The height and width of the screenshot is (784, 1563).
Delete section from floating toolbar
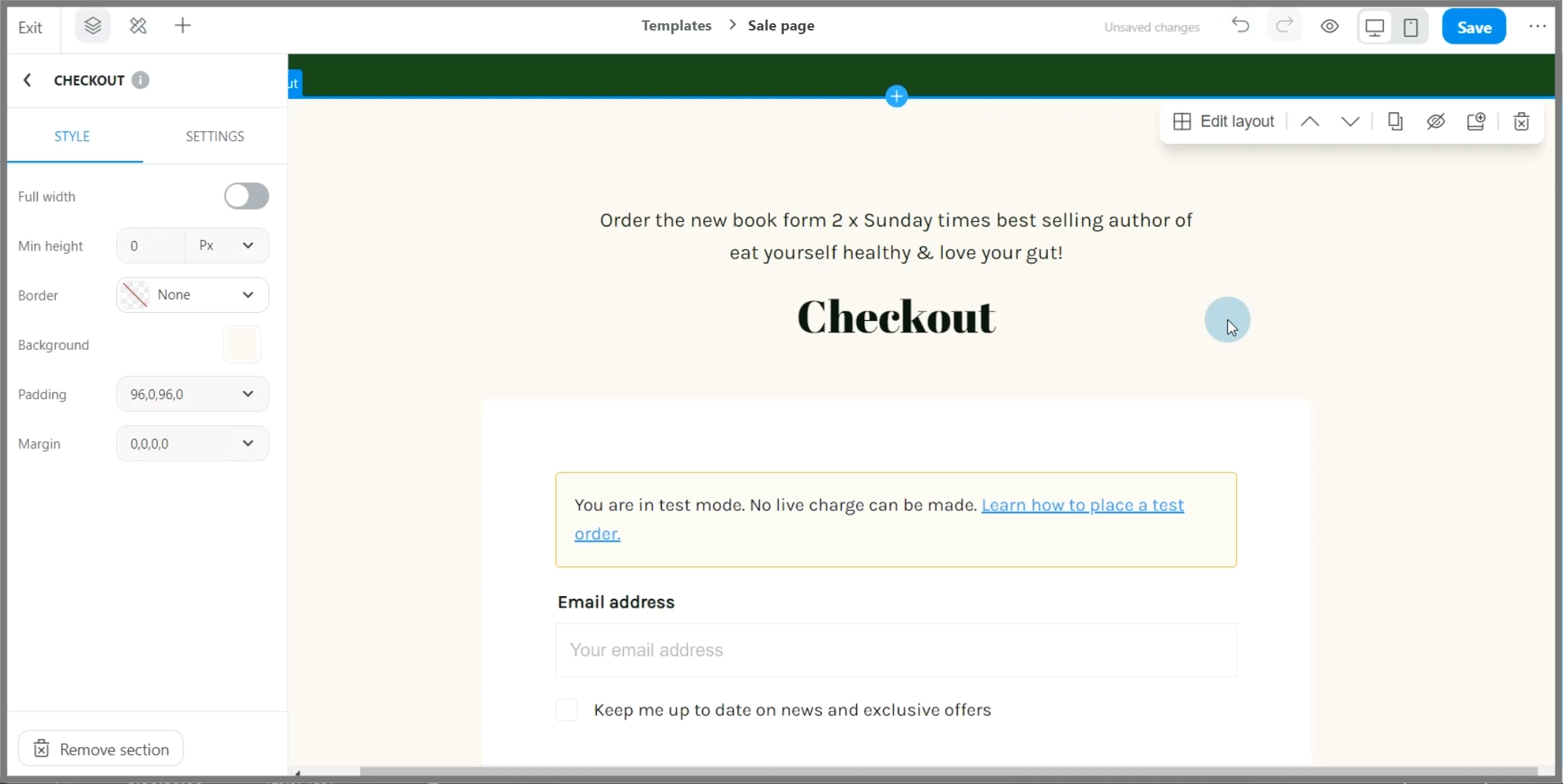pos(1521,121)
